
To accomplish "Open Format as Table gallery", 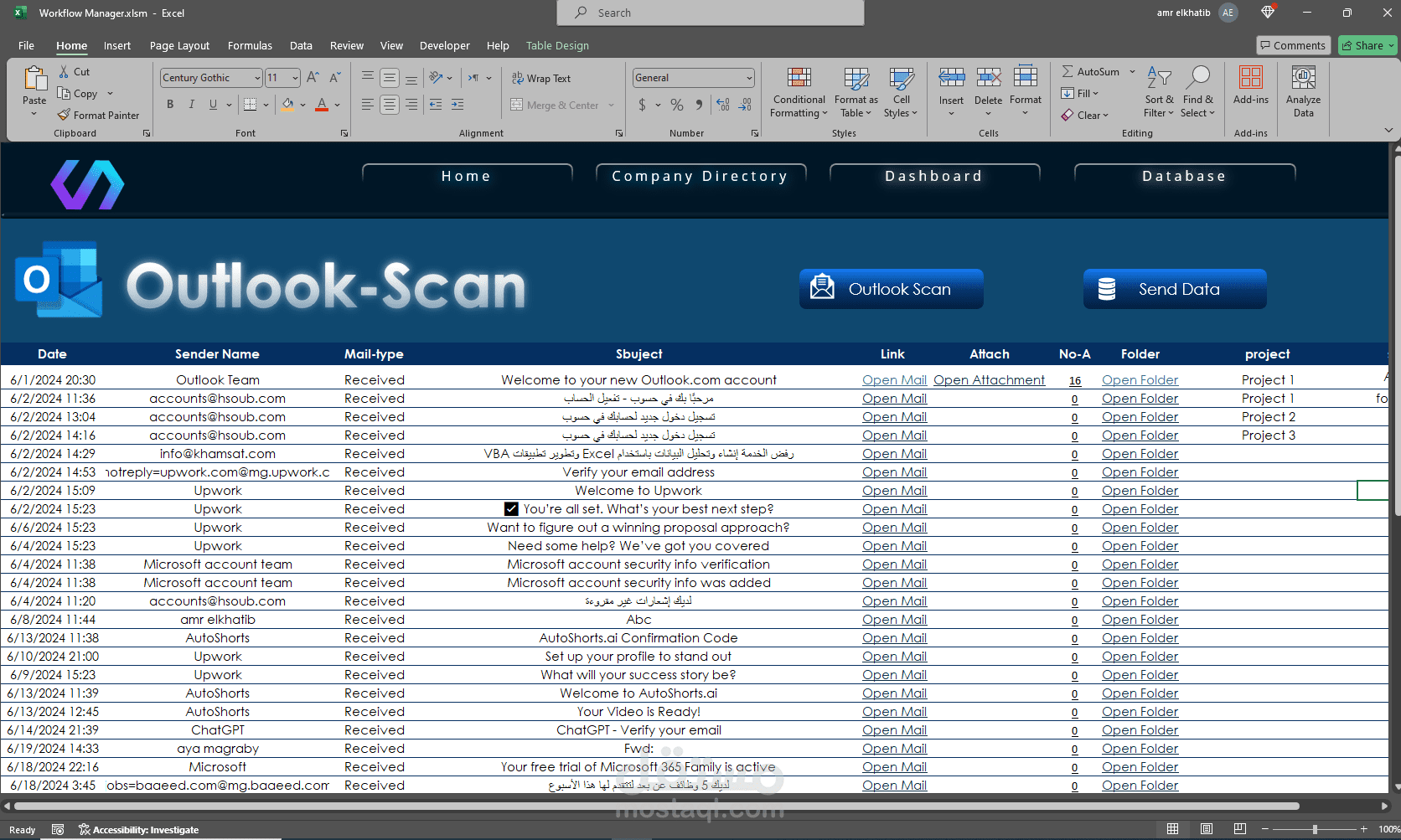I will pos(856,93).
